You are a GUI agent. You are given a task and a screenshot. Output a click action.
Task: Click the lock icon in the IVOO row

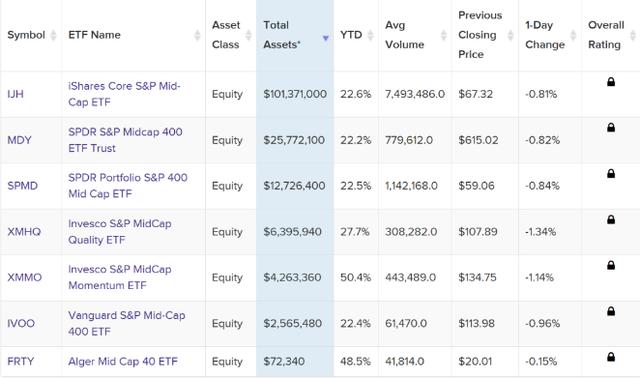(x=611, y=311)
